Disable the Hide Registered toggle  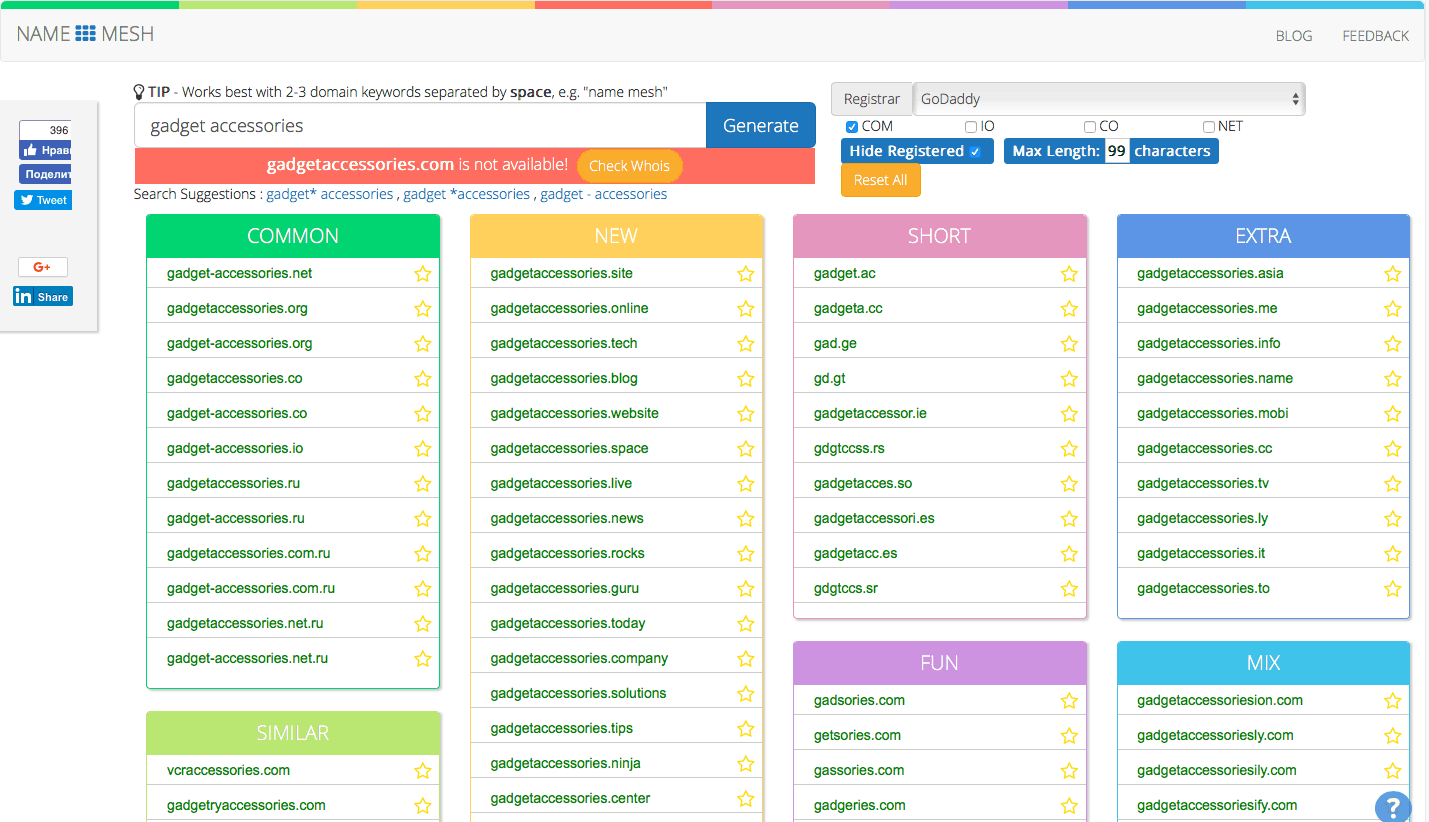pos(916,151)
